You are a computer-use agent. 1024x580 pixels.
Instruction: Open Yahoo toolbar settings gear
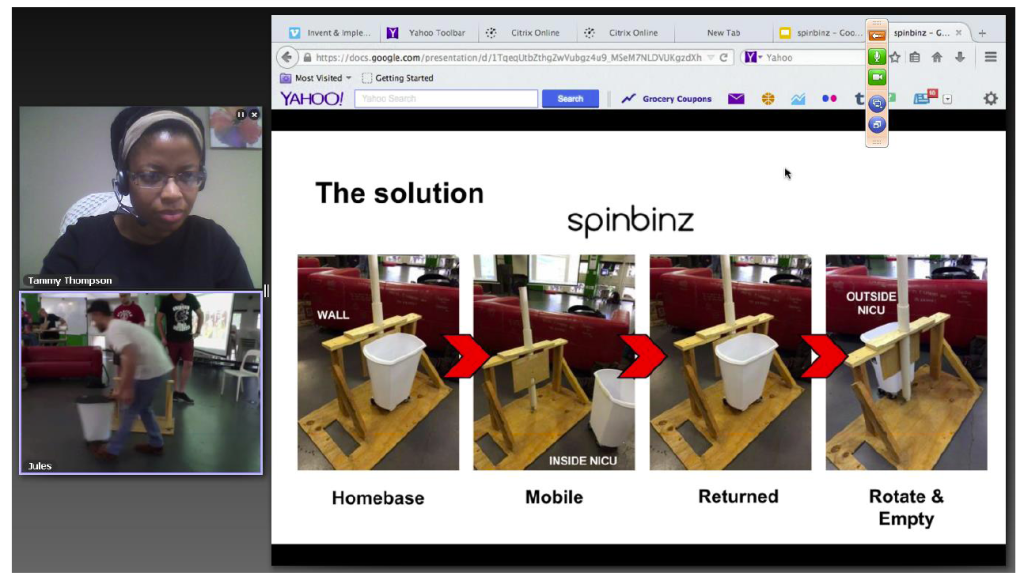[x=991, y=99]
